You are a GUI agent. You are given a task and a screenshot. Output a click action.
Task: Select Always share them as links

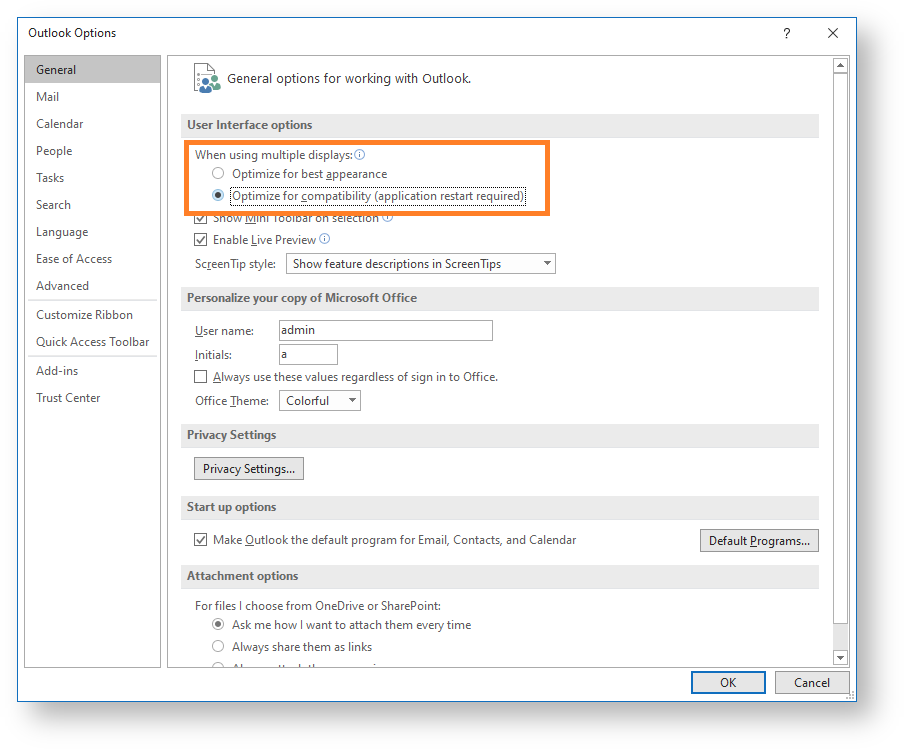tap(218, 647)
